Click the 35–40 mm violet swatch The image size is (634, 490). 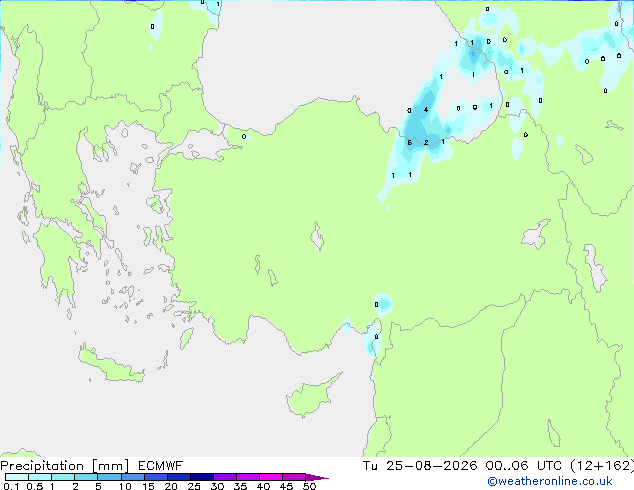[248, 477]
